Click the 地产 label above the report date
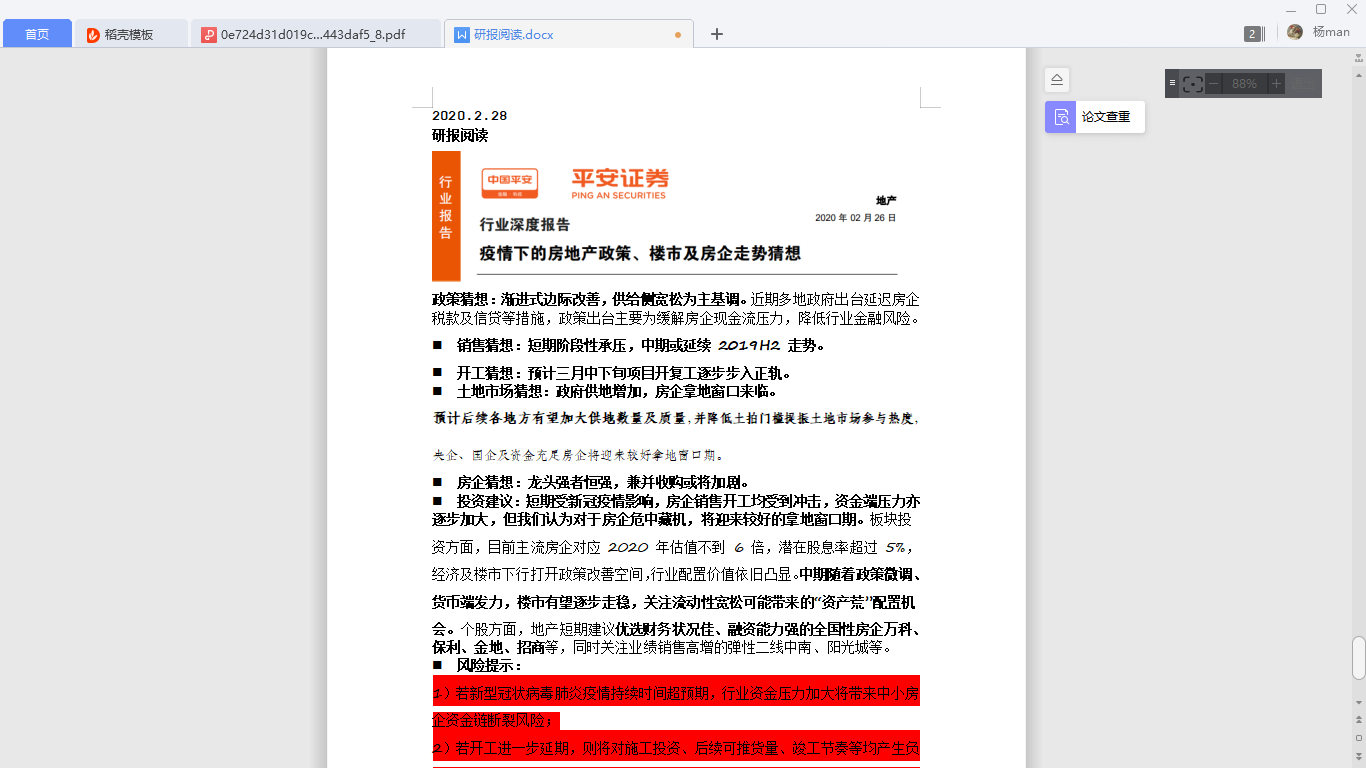Screen dimensions: 1366x768 886,201
